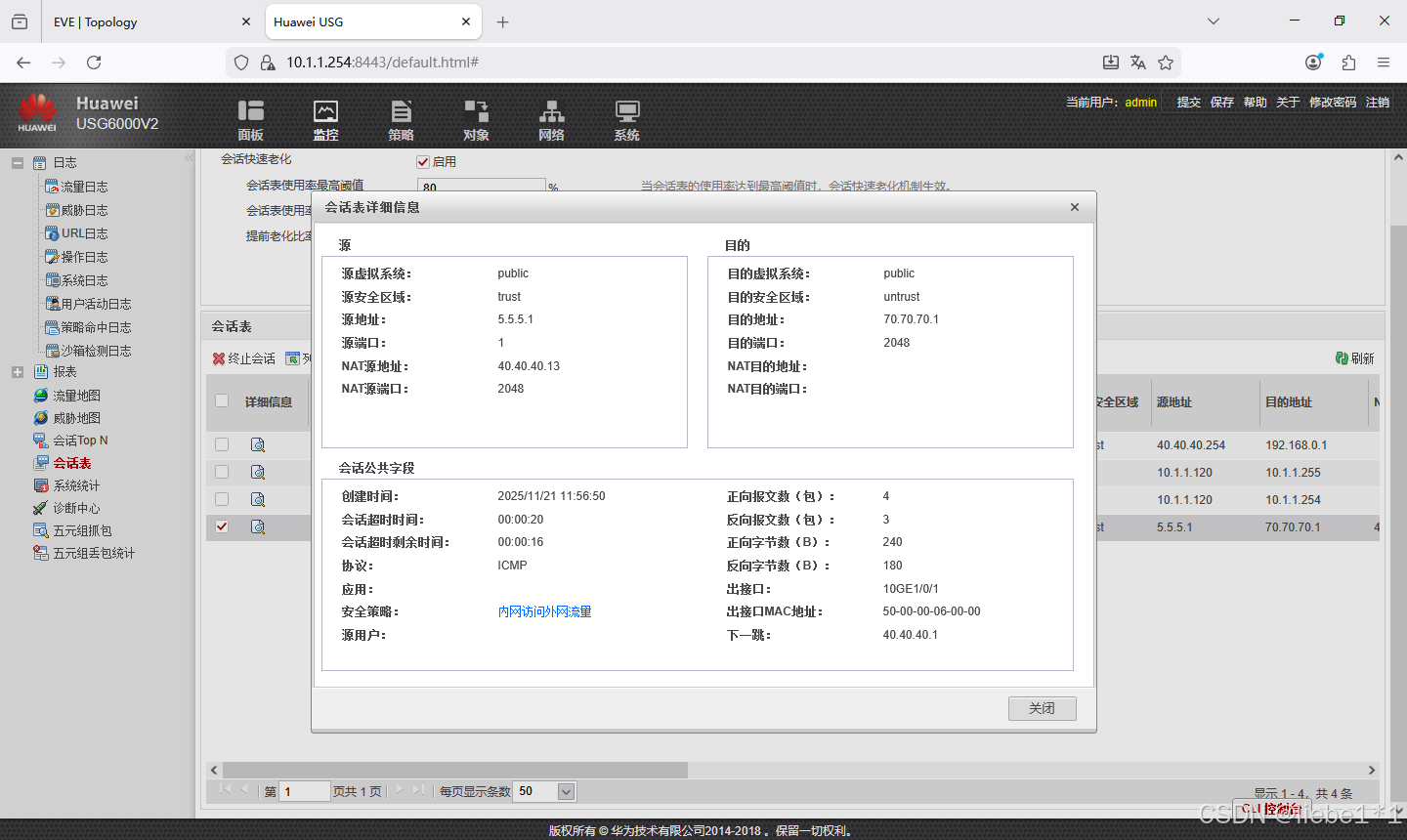
Task: Uncheck the selected session row checkbox
Action: [x=221, y=526]
